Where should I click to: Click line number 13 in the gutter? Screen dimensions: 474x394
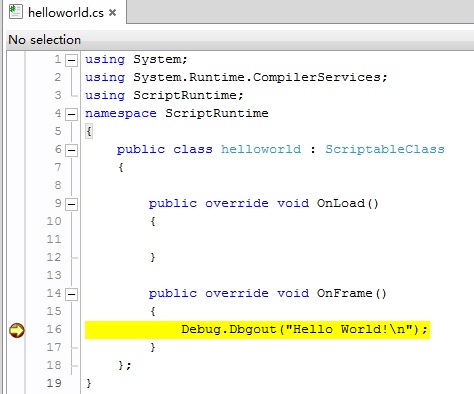(54, 275)
